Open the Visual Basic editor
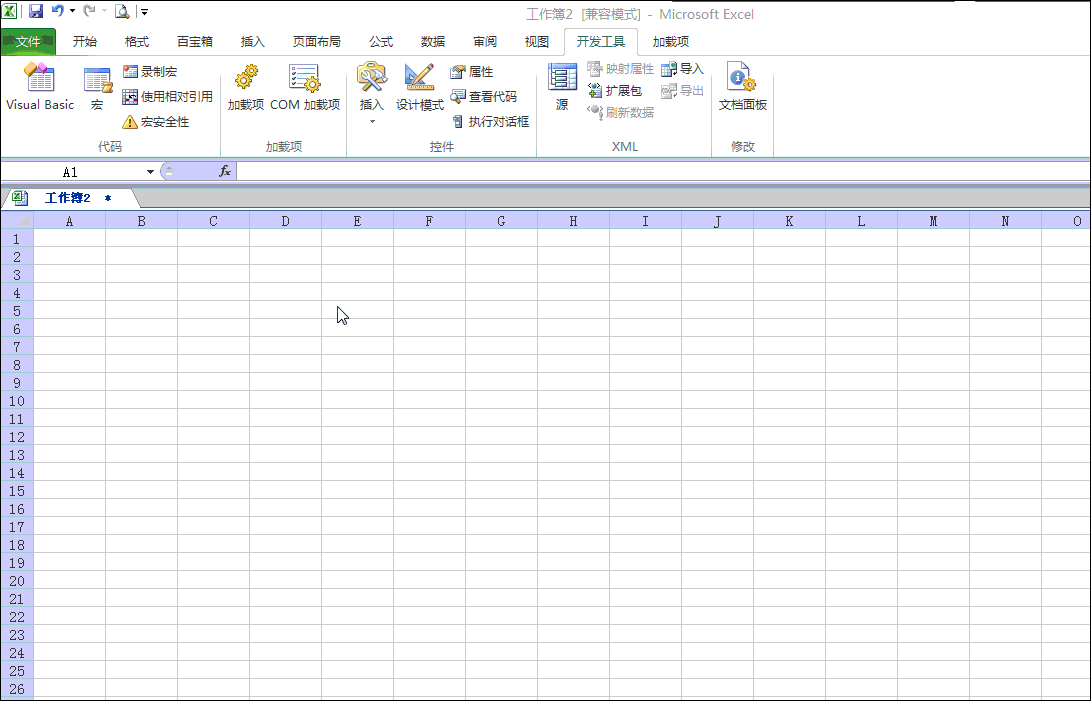This screenshot has width=1091, height=701. pyautogui.click(x=39, y=88)
